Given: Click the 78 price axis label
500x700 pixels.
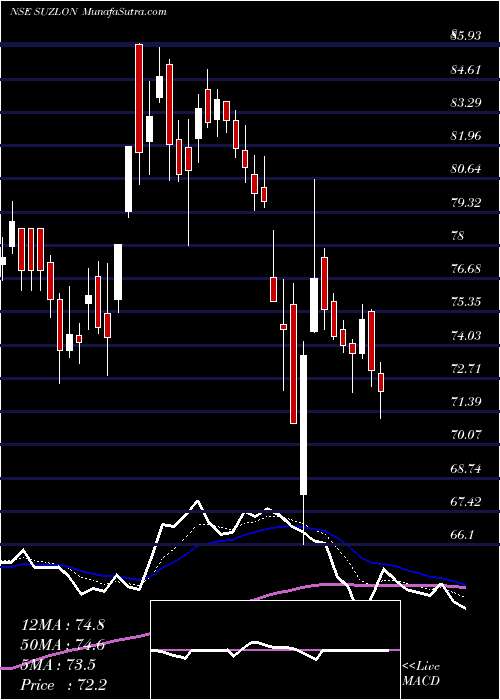Looking at the screenshot, I should [x=458, y=236].
